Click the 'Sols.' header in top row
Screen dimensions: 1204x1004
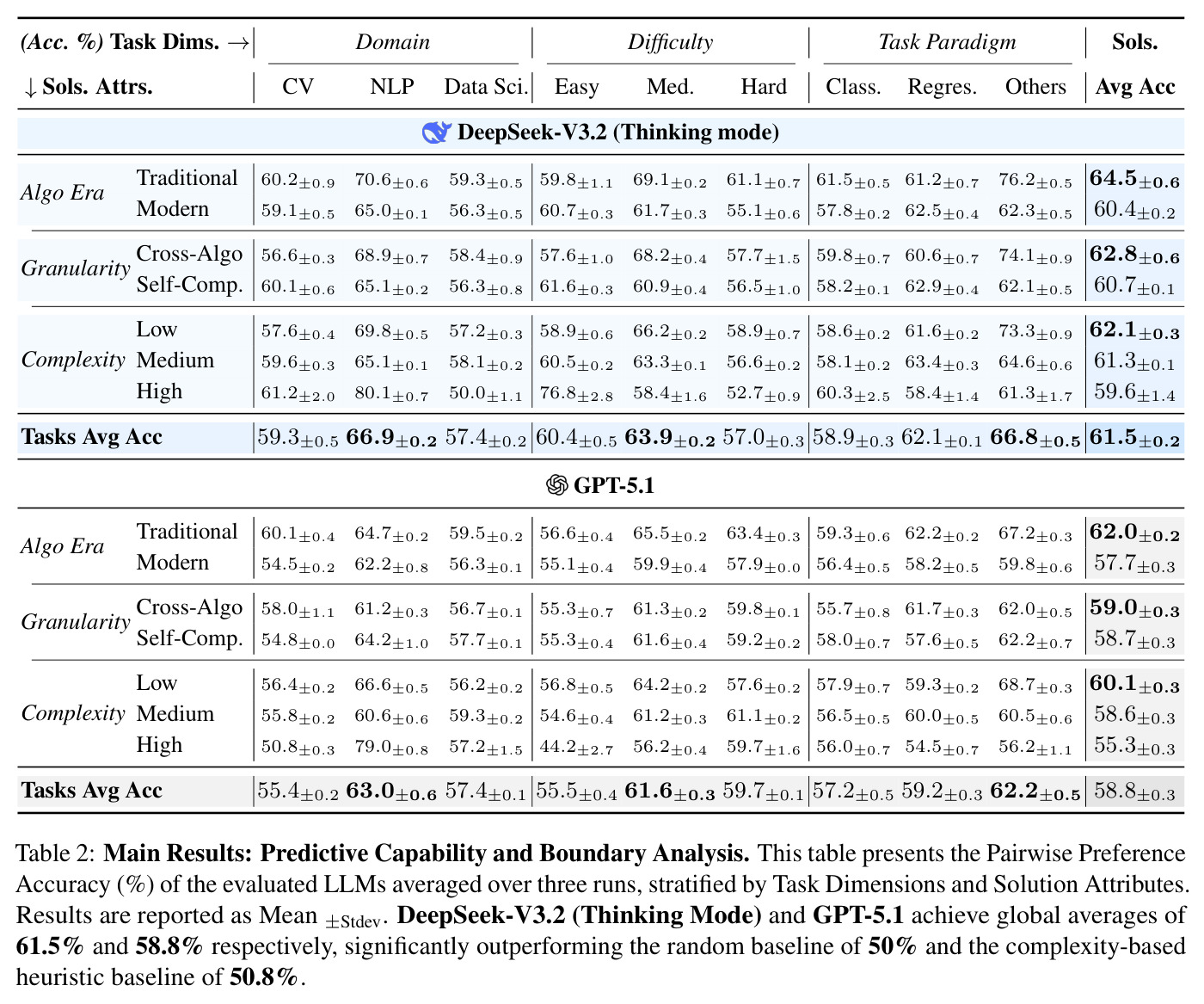click(x=1135, y=42)
